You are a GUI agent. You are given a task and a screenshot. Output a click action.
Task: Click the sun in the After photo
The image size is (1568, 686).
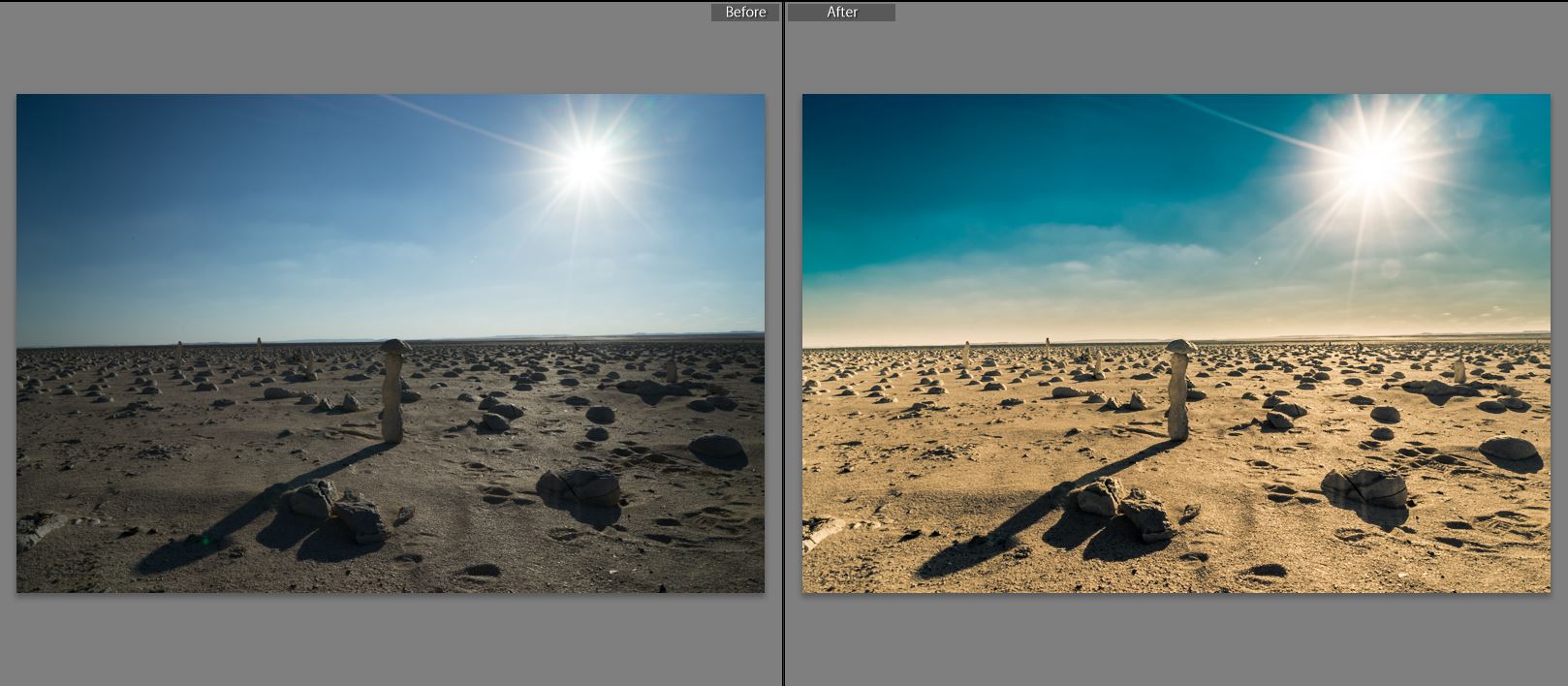point(1372,162)
